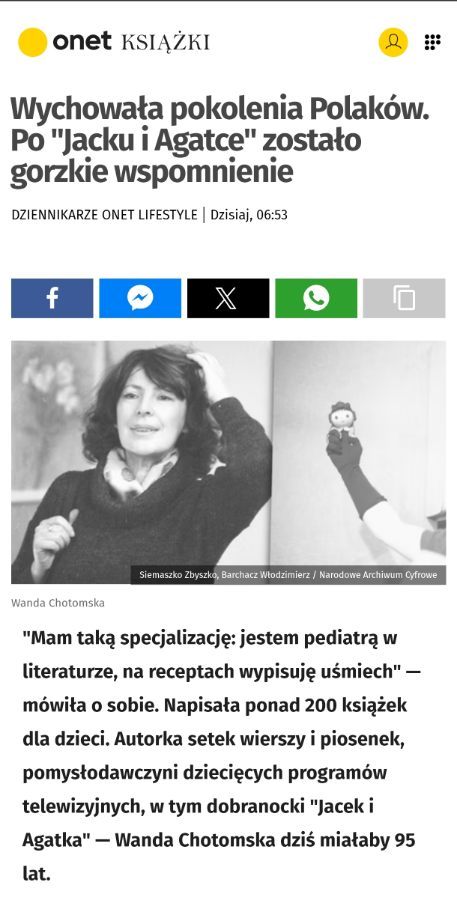Click the yellow Onet circle logo
This screenshot has height=900, width=457.
32,42
